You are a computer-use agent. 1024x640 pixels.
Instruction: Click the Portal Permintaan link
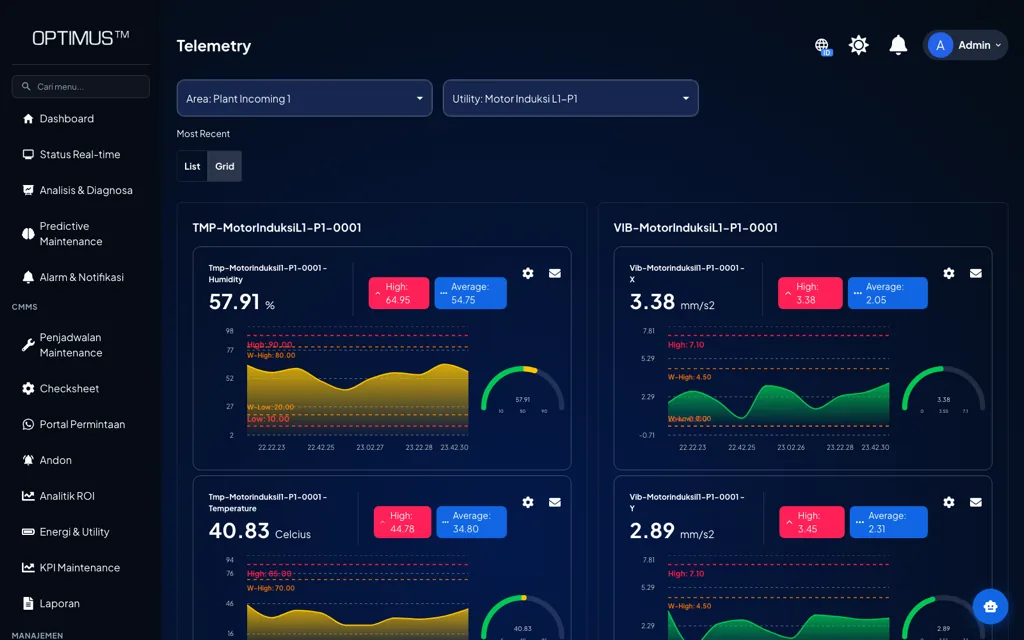(x=82, y=424)
